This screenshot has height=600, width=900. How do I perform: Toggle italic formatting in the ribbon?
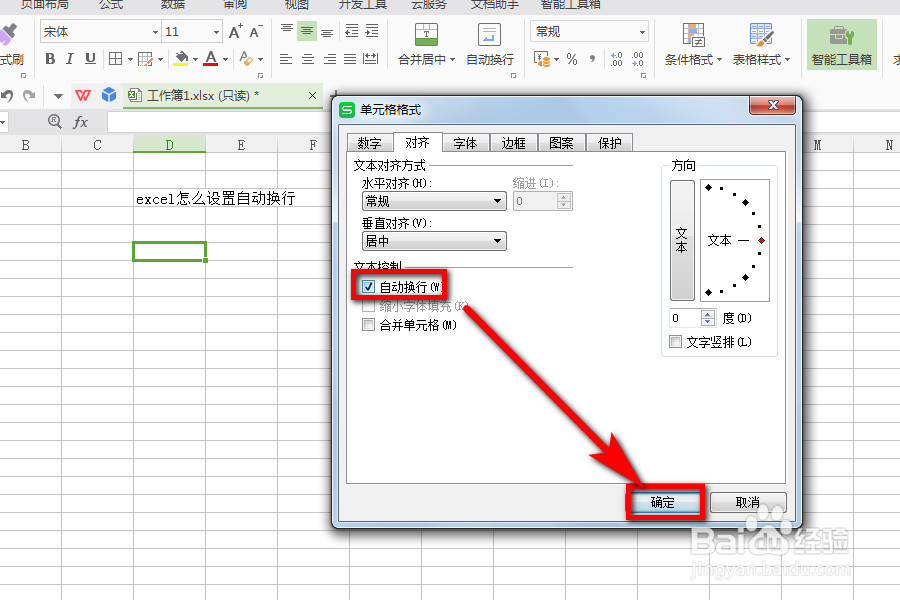[70, 59]
